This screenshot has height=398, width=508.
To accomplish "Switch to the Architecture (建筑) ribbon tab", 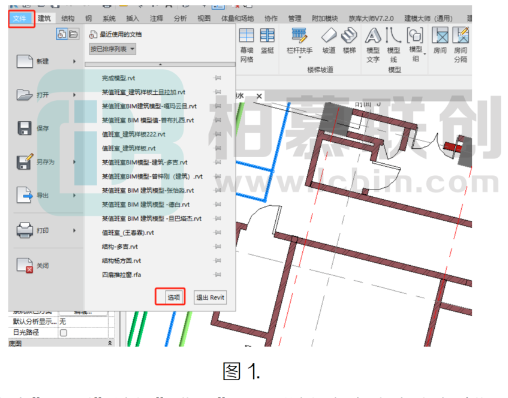I will (44, 18).
